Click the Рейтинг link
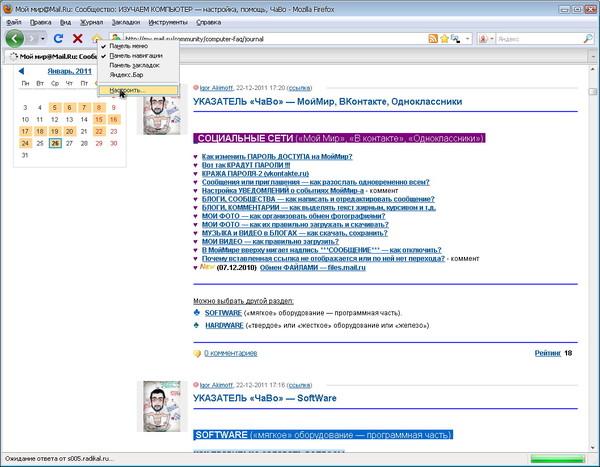 (548, 353)
